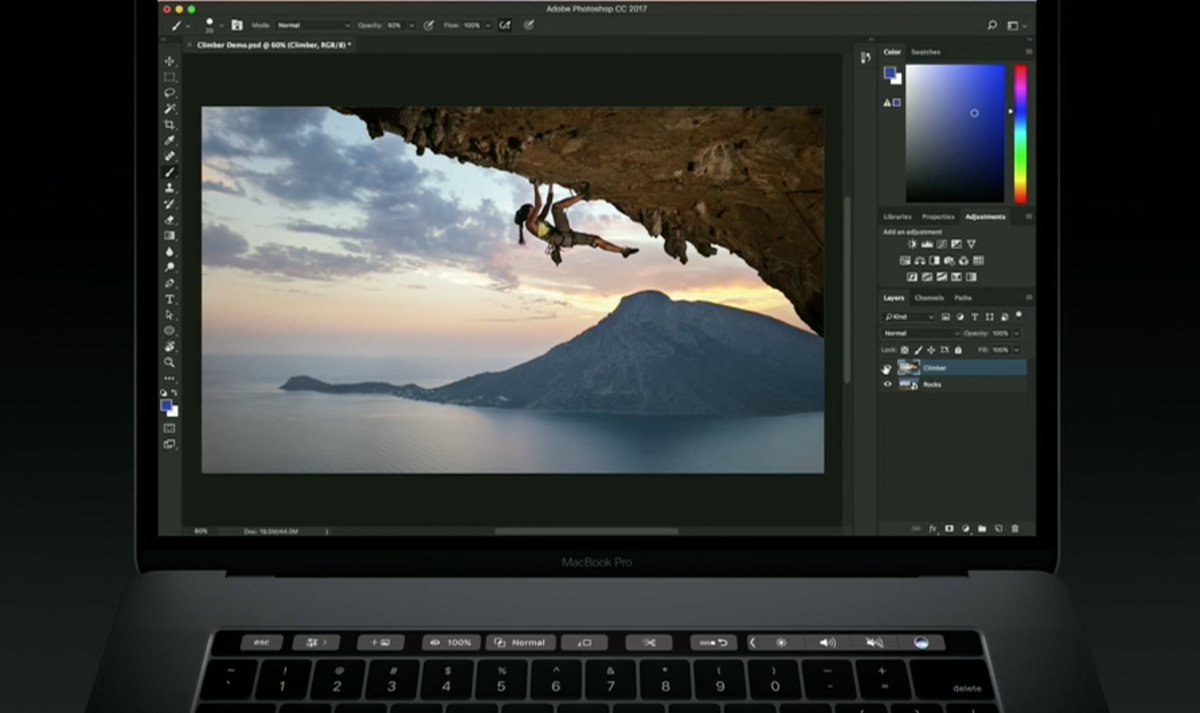This screenshot has height=713, width=1200.
Task: Tap the mute button on Touch Bar
Action: click(x=875, y=642)
